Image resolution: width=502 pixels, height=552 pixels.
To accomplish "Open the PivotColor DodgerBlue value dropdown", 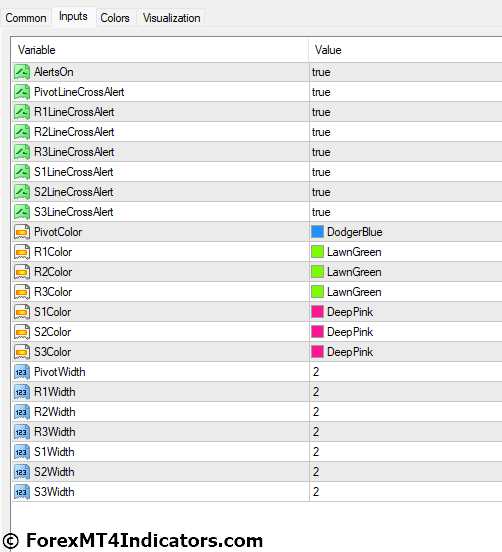I will [406, 232].
